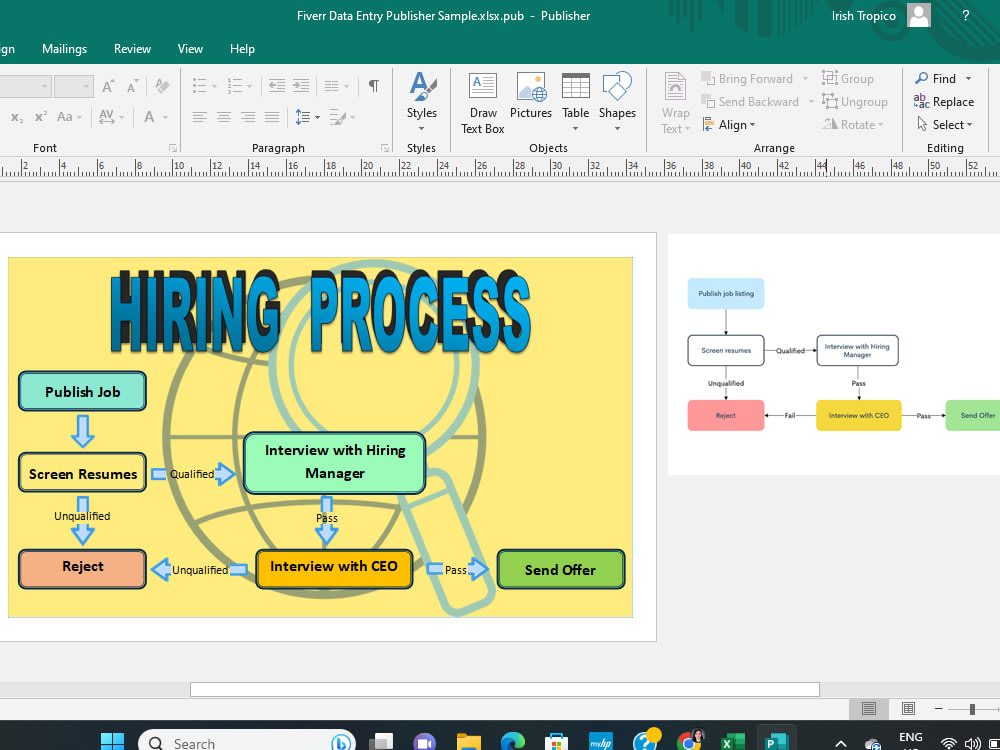
Task: Select the Draw Text Box tool
Action: click(483, 102)
